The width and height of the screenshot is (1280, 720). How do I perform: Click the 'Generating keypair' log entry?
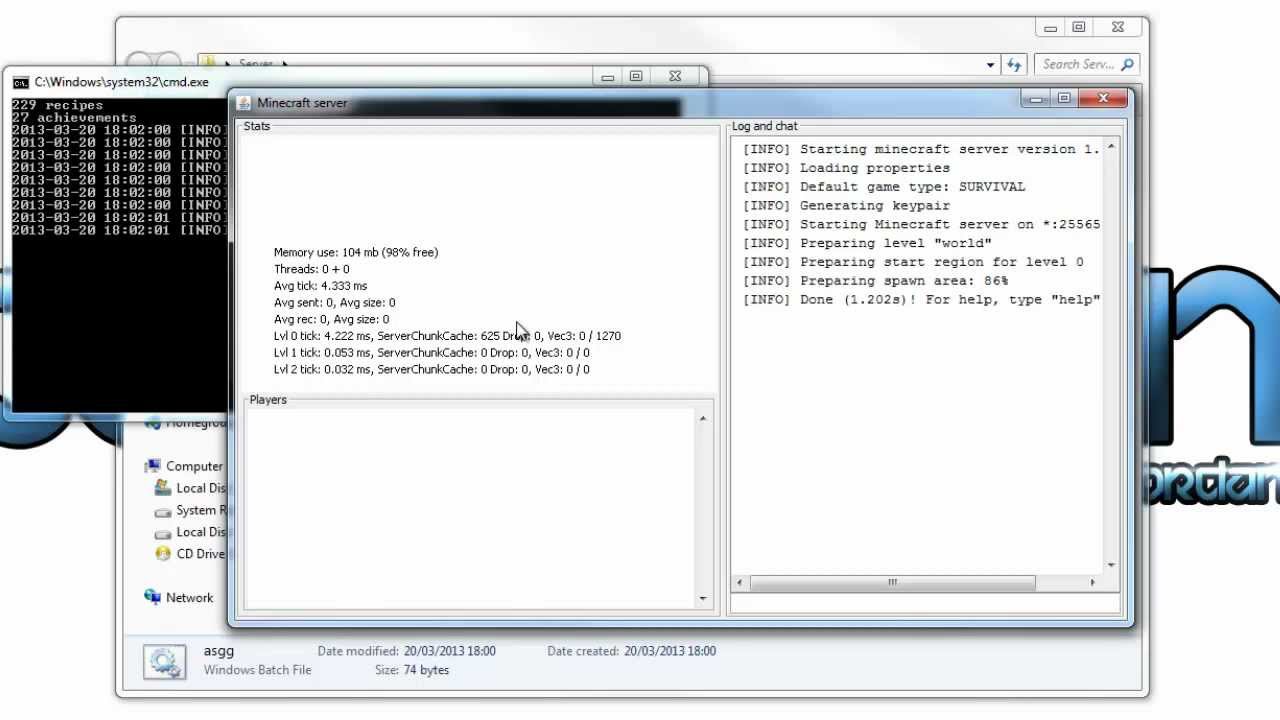pos(846,205)
